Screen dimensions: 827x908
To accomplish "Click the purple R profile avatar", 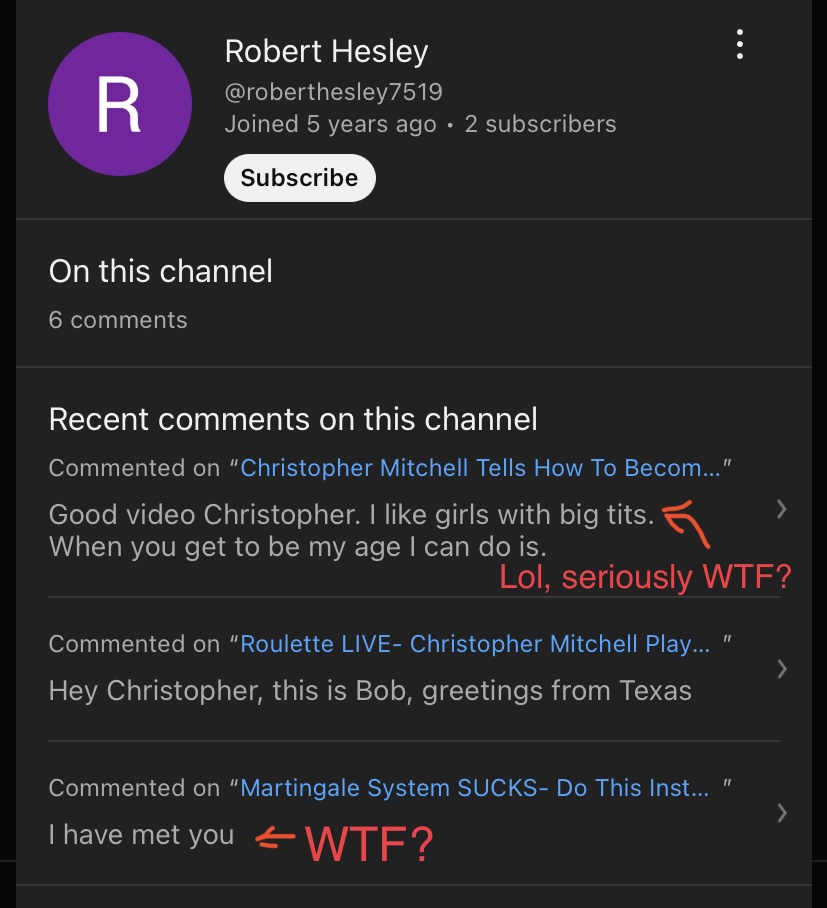I will coord(120,104).
